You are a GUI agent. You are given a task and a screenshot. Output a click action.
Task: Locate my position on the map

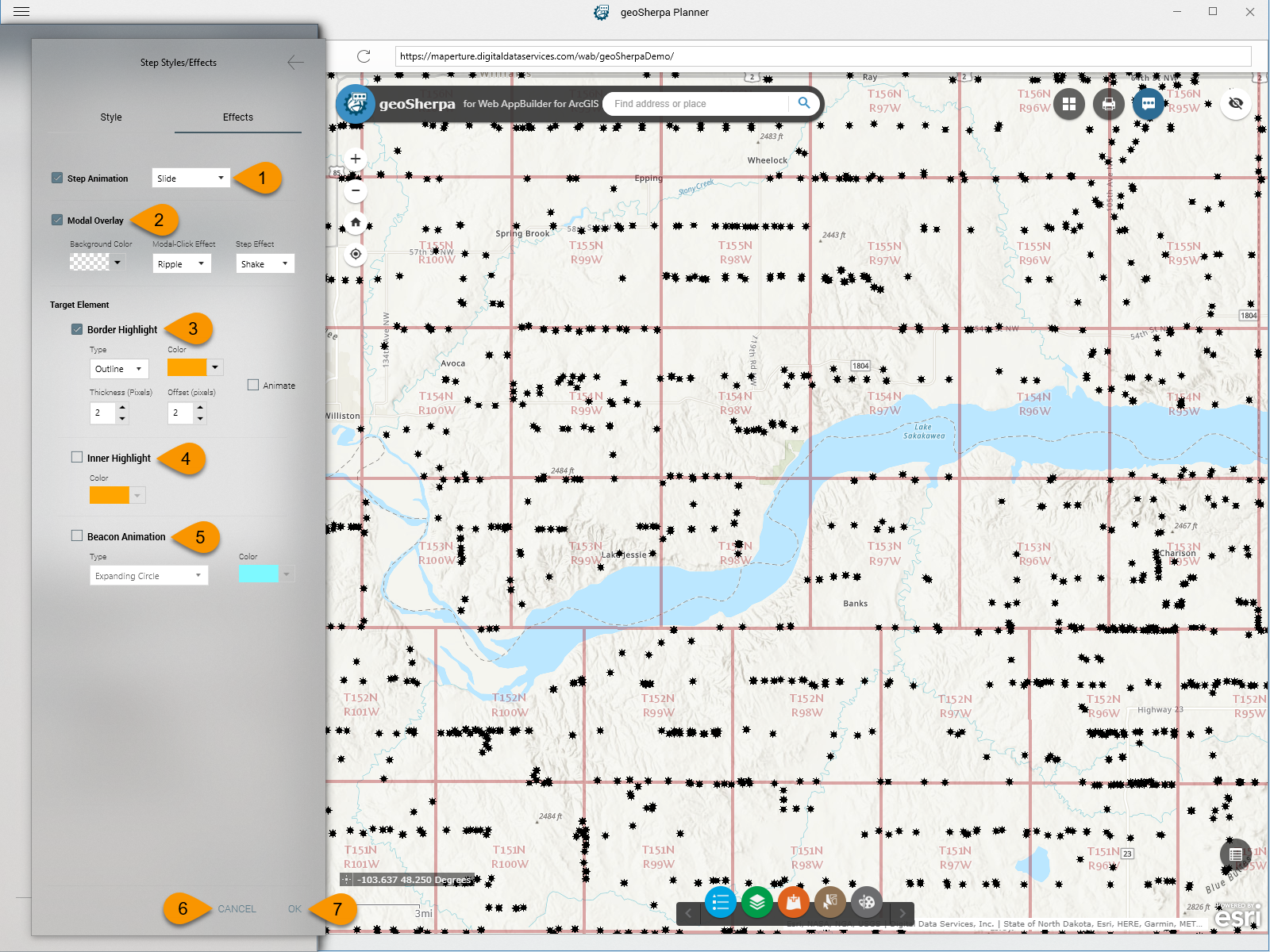pyautogui.click(x=356, y=254)
